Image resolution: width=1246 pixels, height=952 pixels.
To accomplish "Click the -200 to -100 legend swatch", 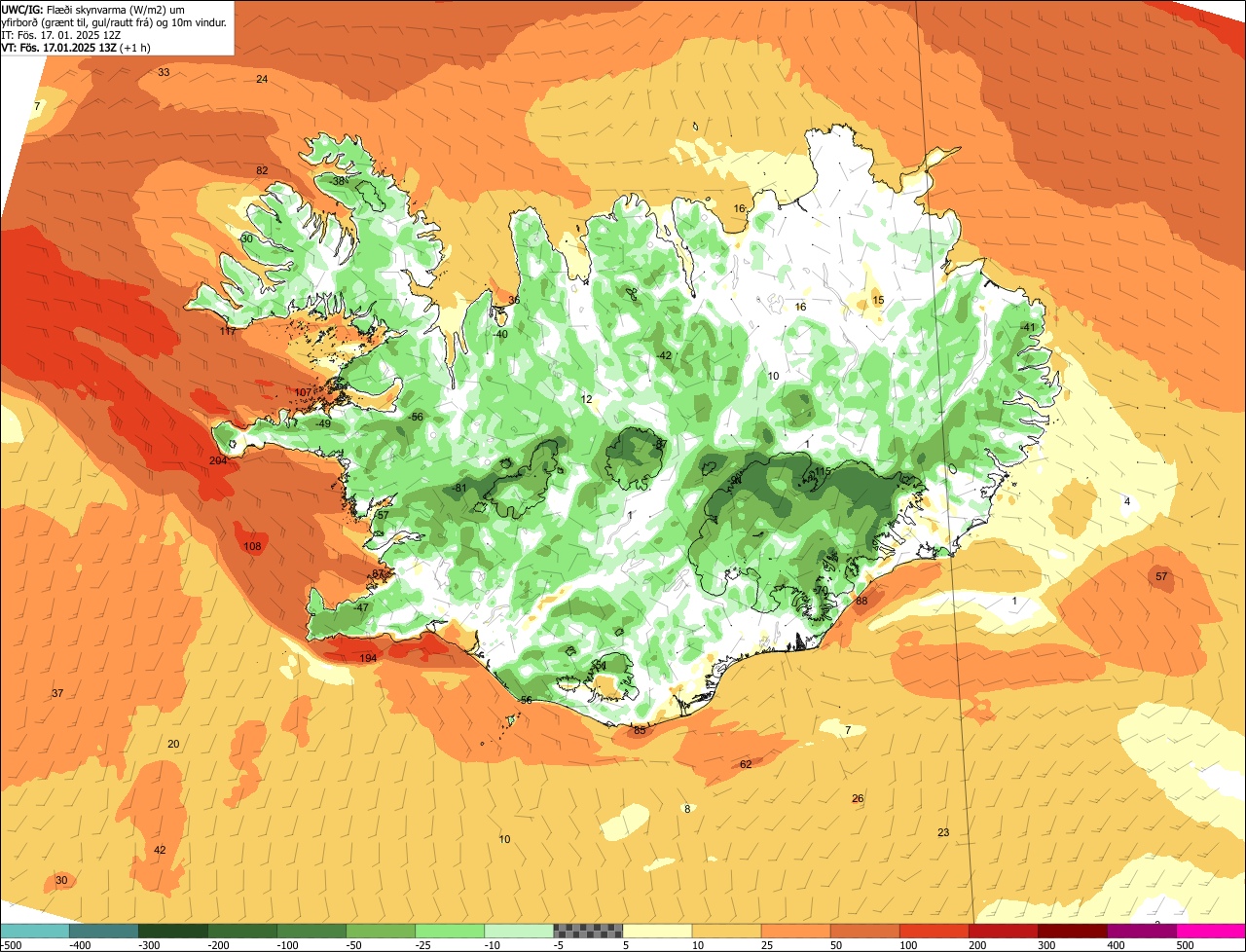I will tap(242, 931).
